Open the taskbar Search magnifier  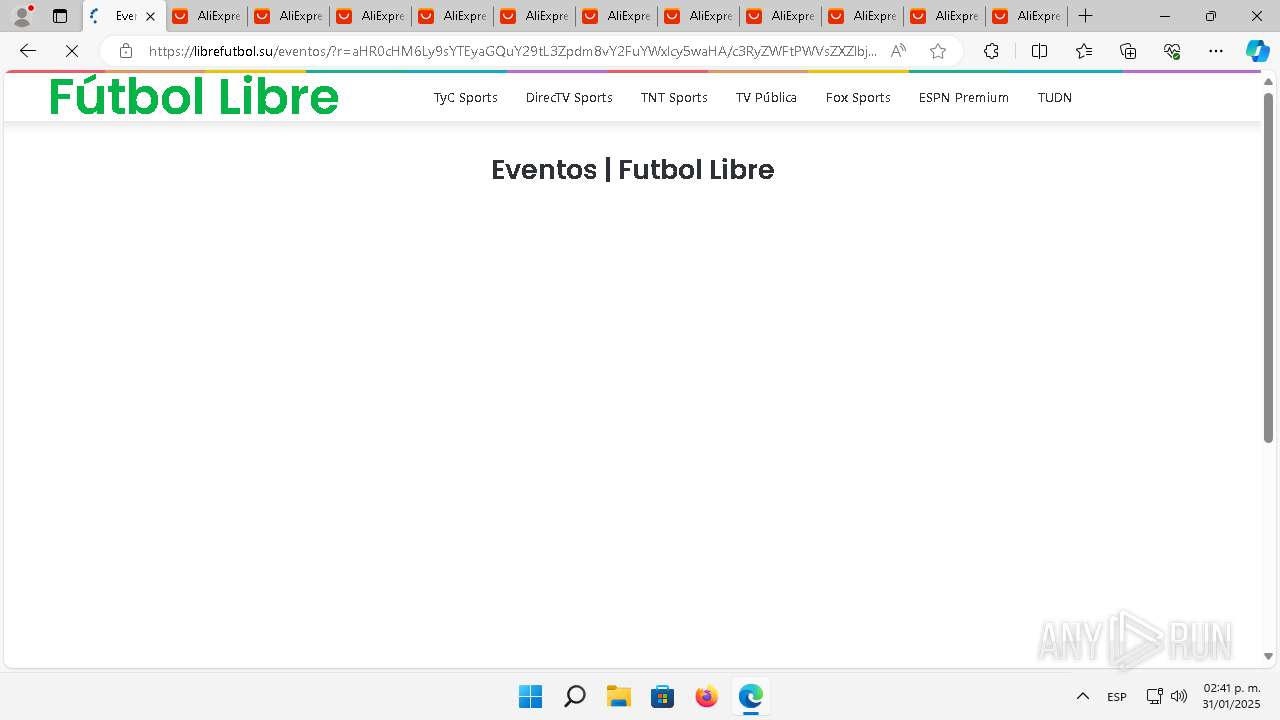pyautogui.click(x=574, y=696)
